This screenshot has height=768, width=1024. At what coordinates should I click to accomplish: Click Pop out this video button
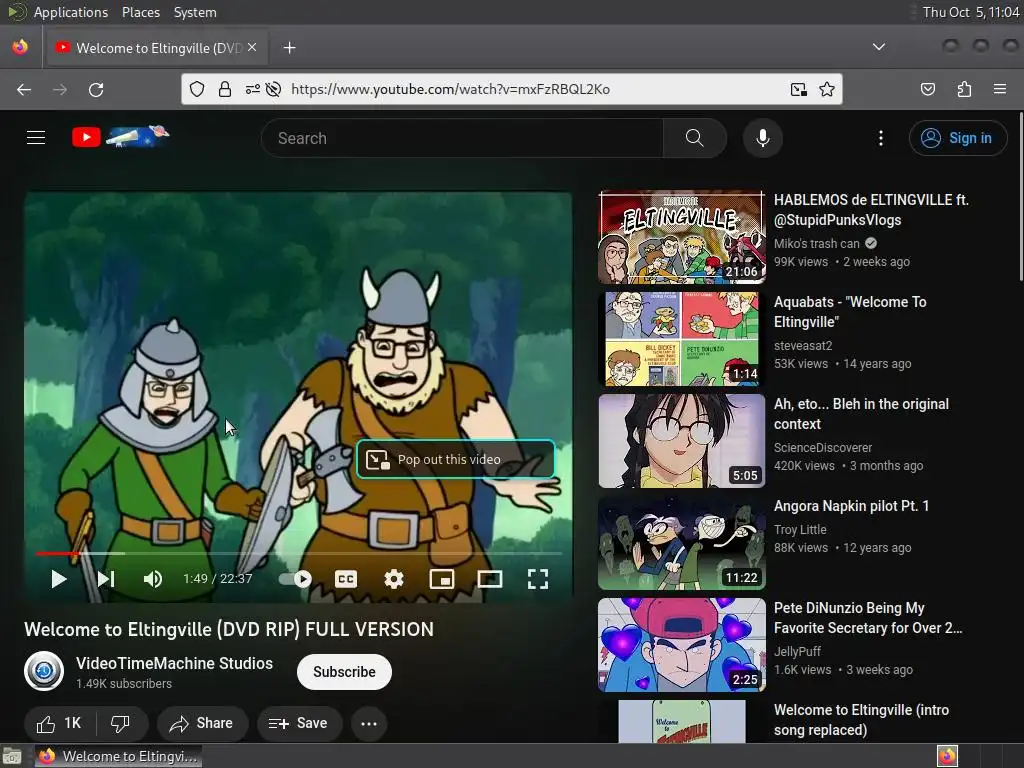(x=456, y=459)
